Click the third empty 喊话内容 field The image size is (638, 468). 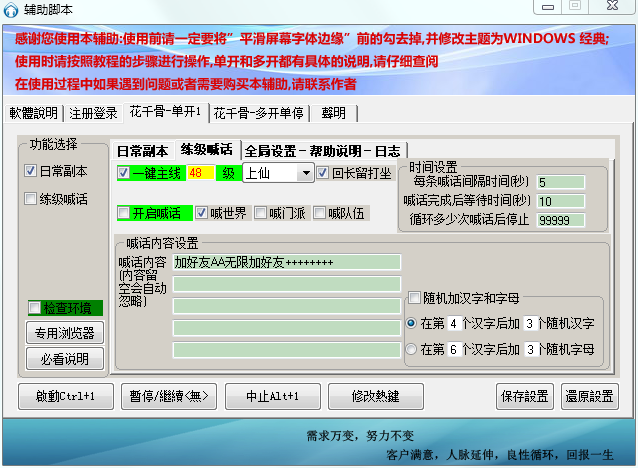pos(287,306)
